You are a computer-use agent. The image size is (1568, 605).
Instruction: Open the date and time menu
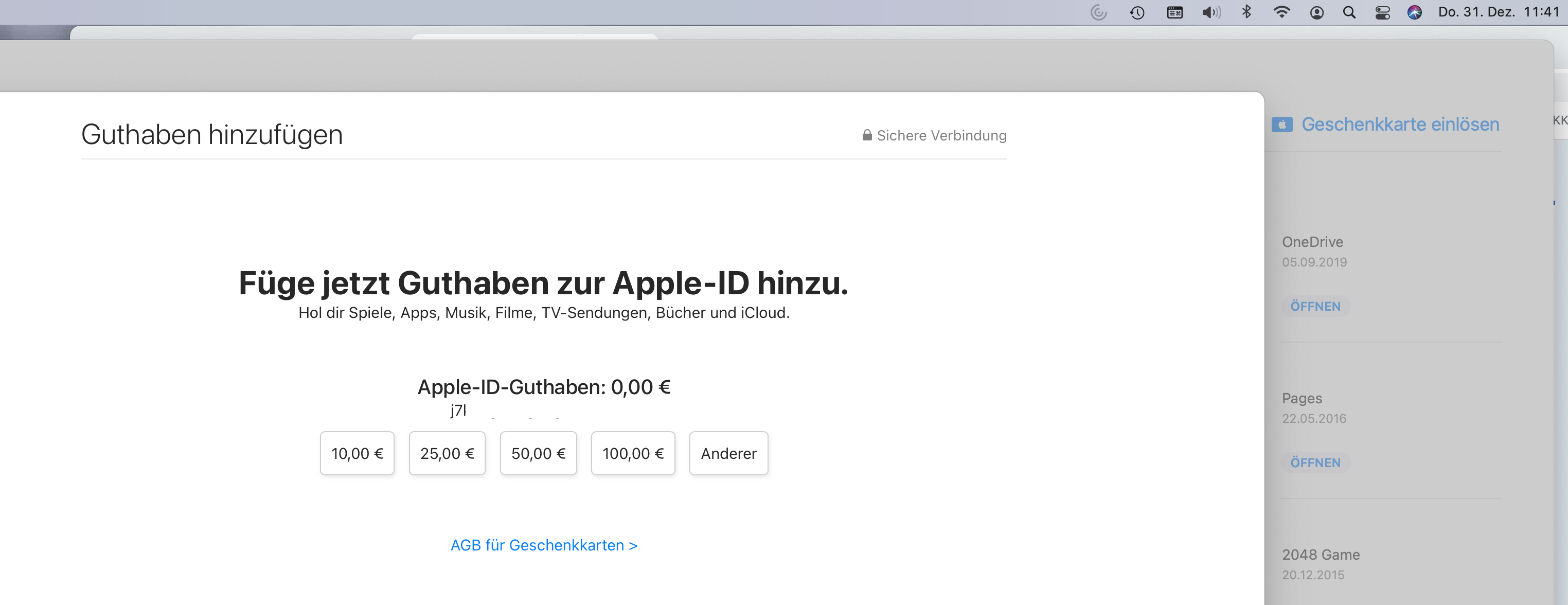pos(1498,12)
